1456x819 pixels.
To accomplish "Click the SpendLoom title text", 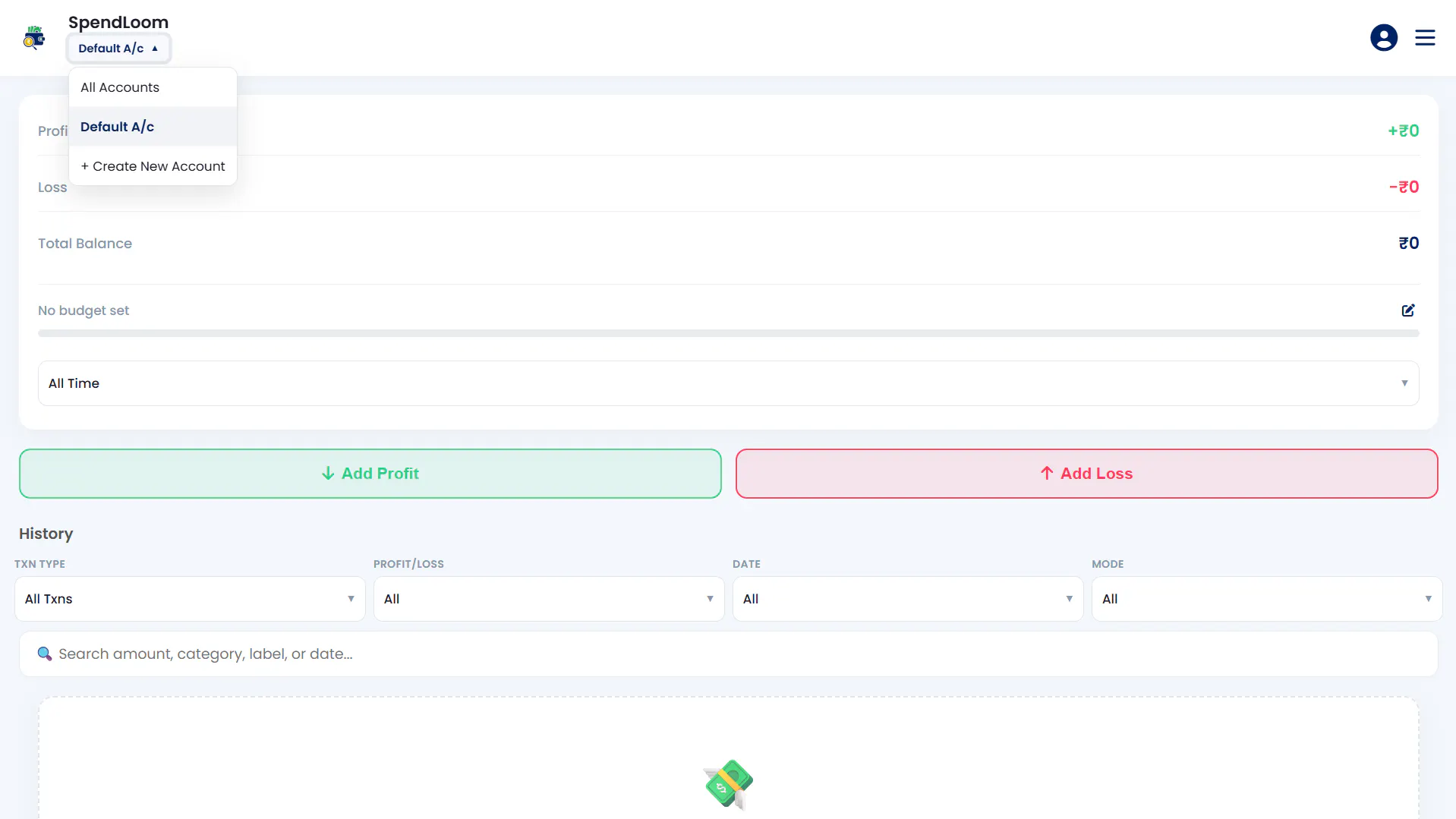I will pyautogui.click(x=118, y=22).
